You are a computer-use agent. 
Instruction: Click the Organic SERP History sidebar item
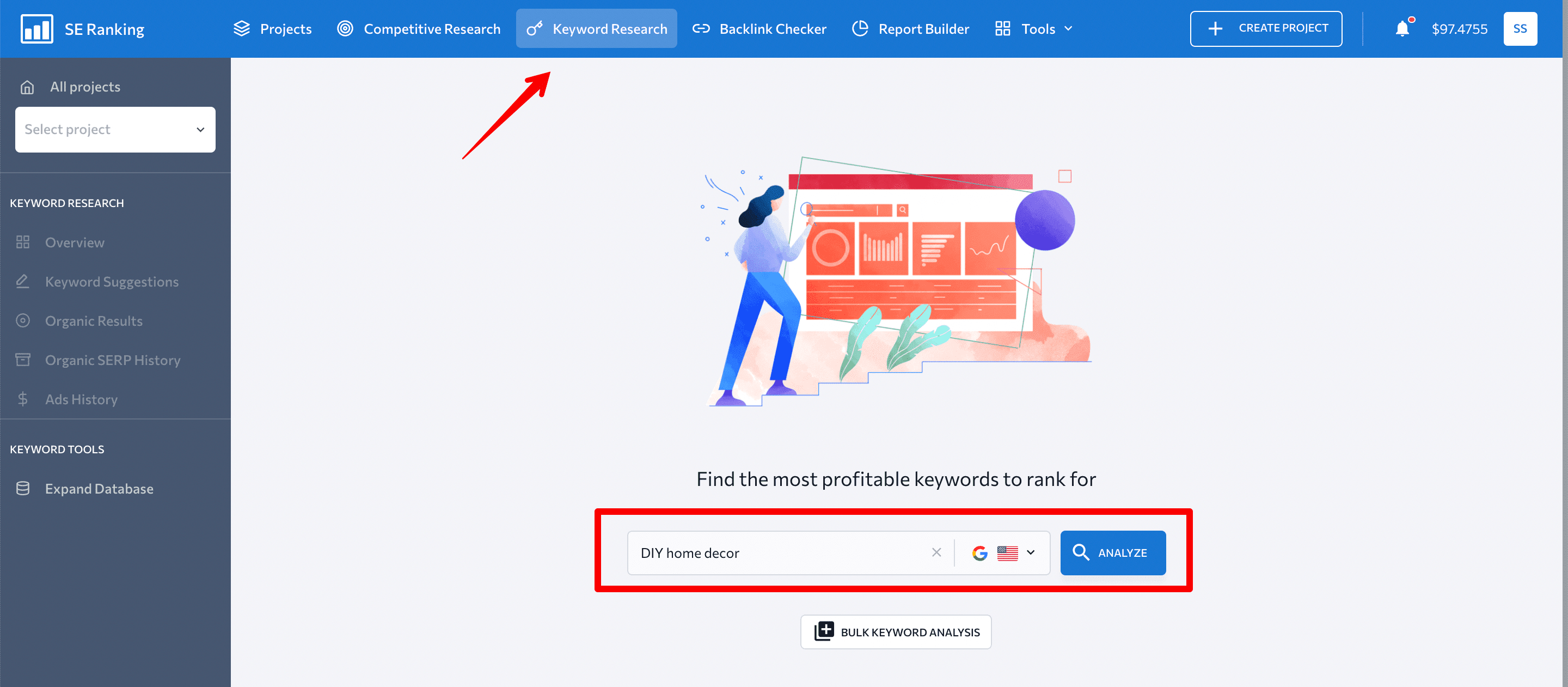point(113,359)
